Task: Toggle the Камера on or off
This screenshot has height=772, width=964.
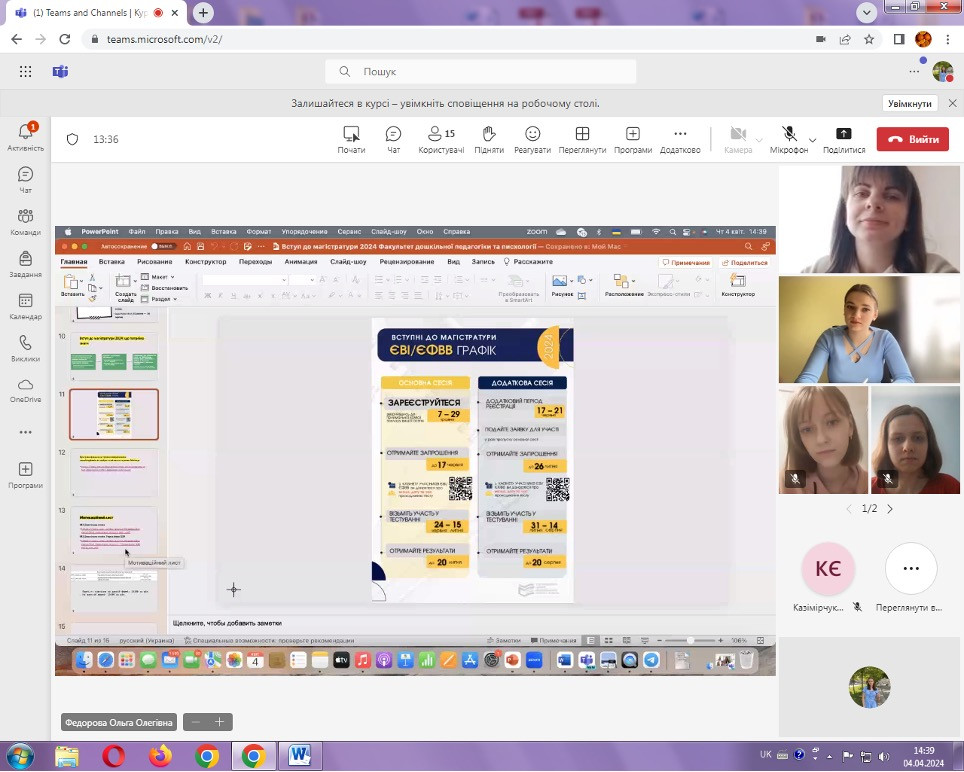Action: tap(737, 139)
